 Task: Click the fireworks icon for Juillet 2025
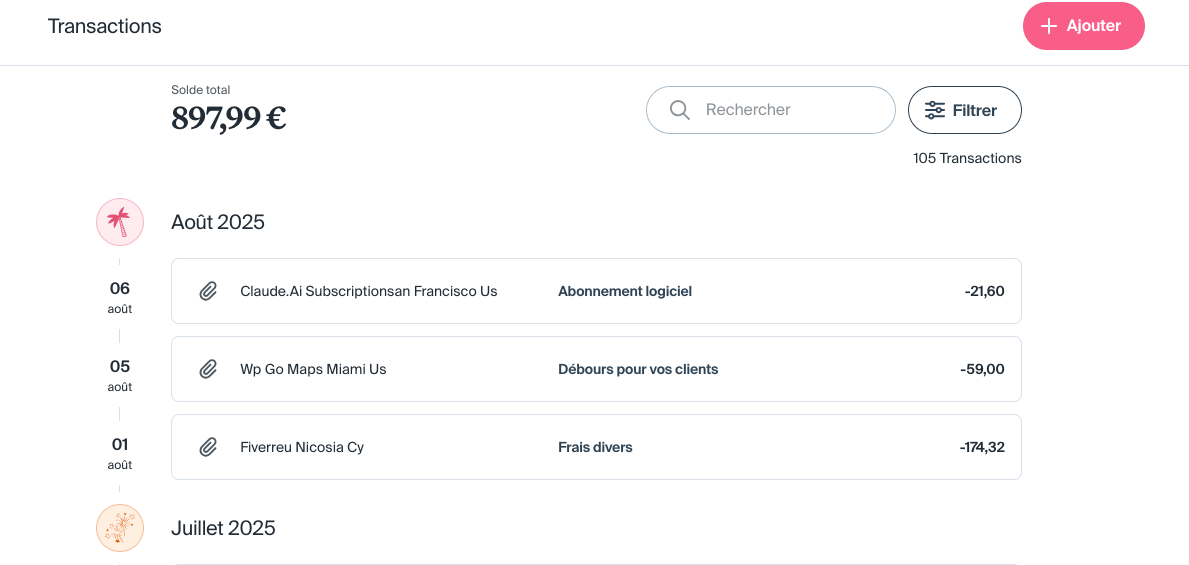click(x=120, y=528)
